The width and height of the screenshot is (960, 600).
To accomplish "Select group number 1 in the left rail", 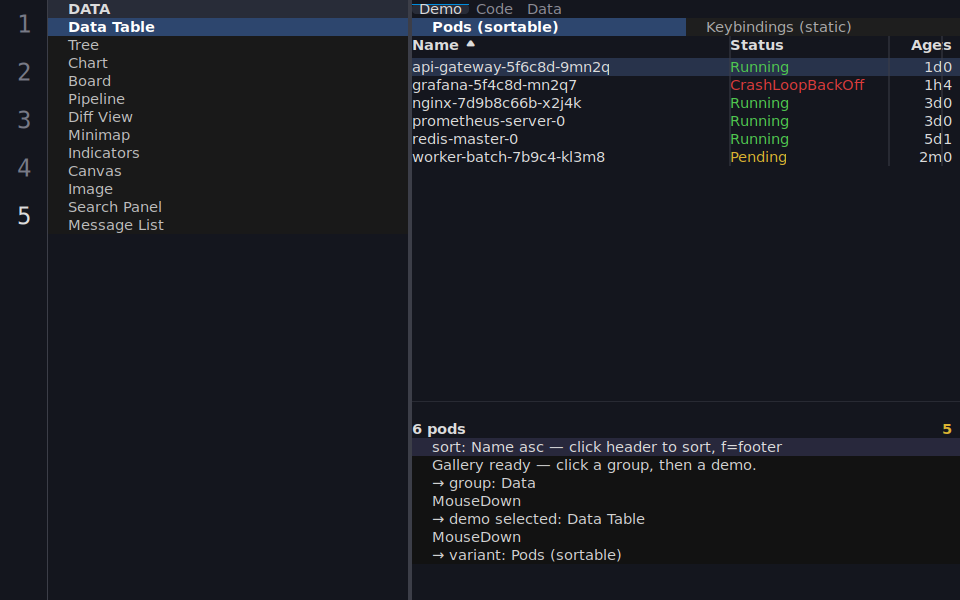I will (x=24, y=24).
